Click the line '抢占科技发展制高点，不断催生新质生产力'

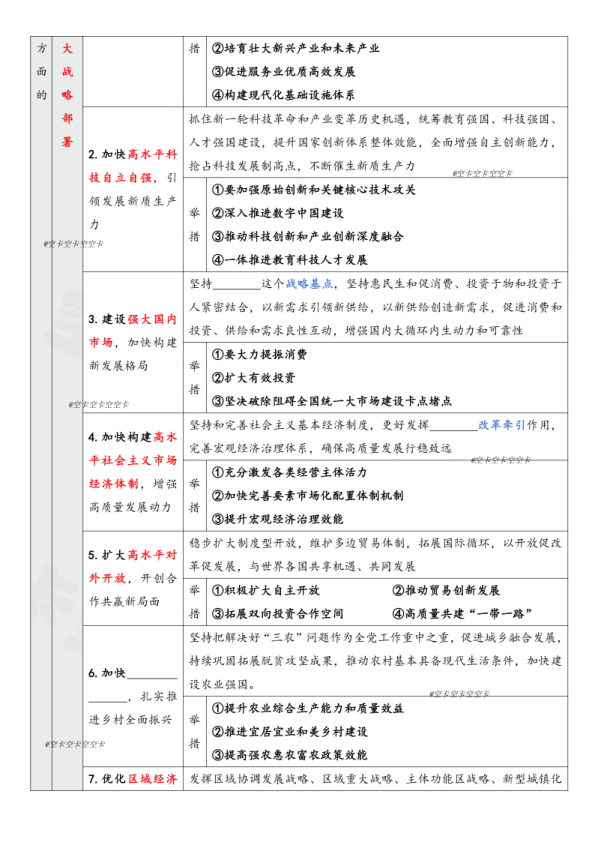pyautogui.click(x=302, y=166)
